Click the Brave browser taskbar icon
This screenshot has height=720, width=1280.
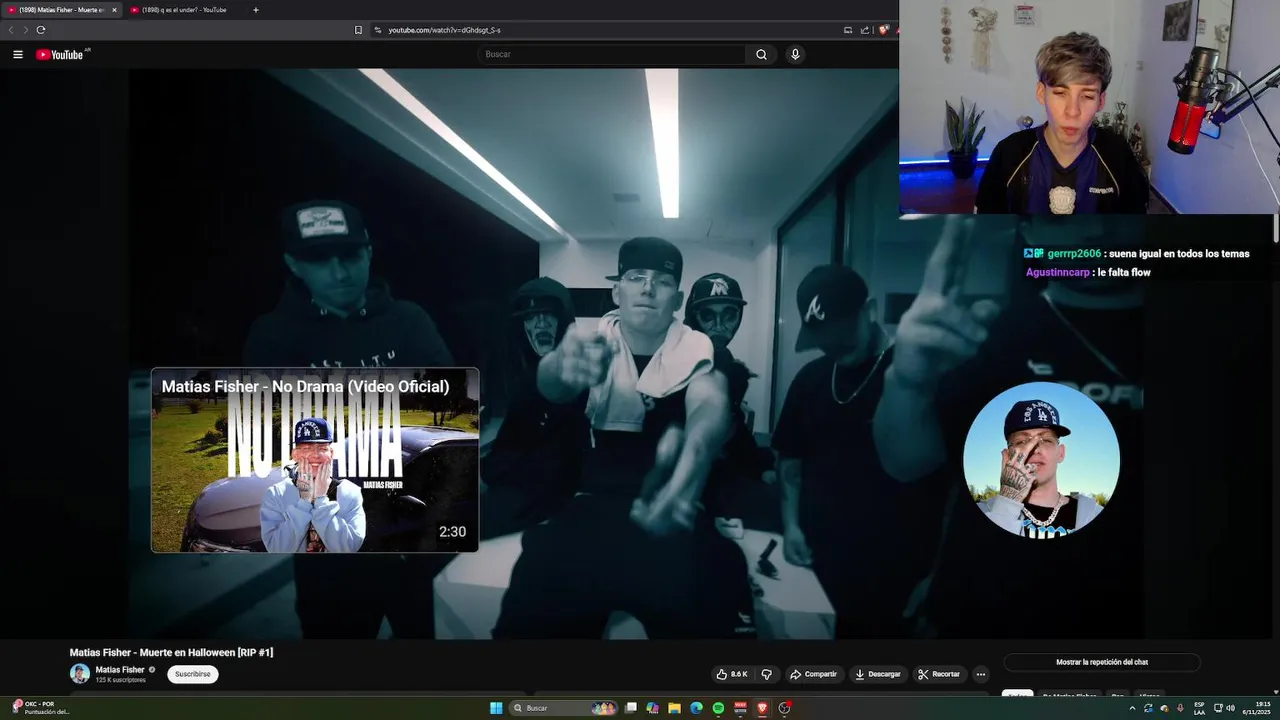pos(763,708)
